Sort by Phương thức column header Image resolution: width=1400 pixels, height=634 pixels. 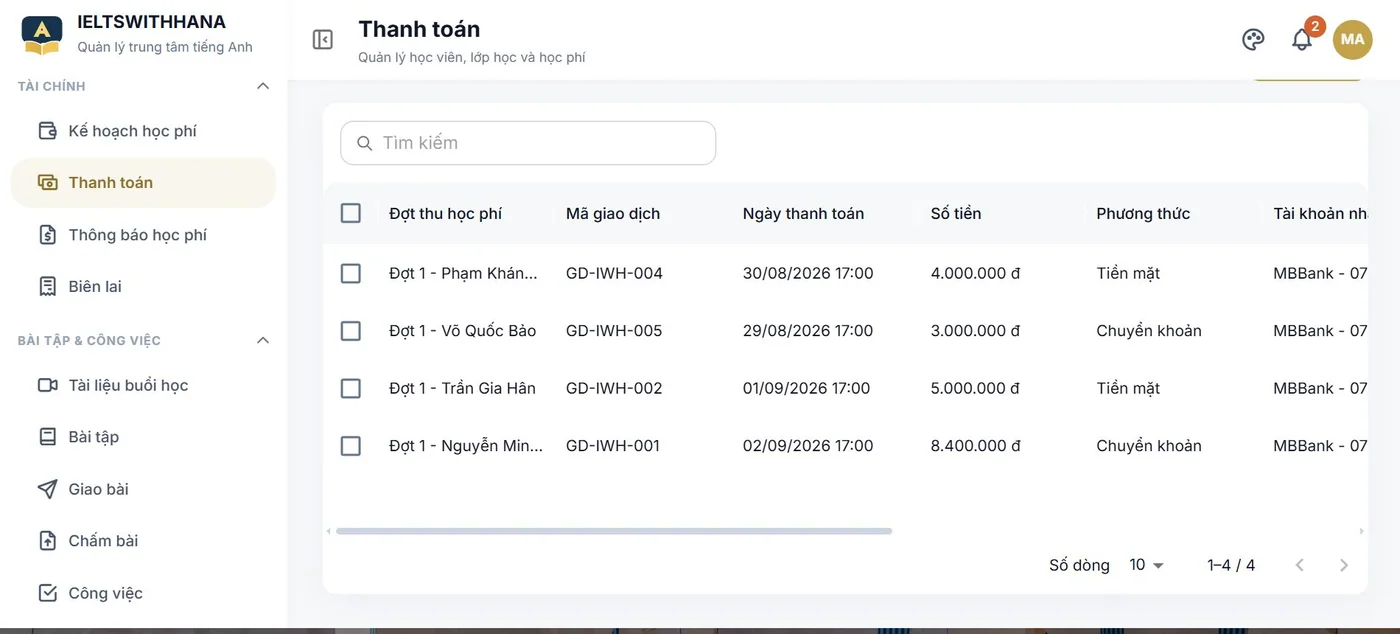tap(1143, 213)
